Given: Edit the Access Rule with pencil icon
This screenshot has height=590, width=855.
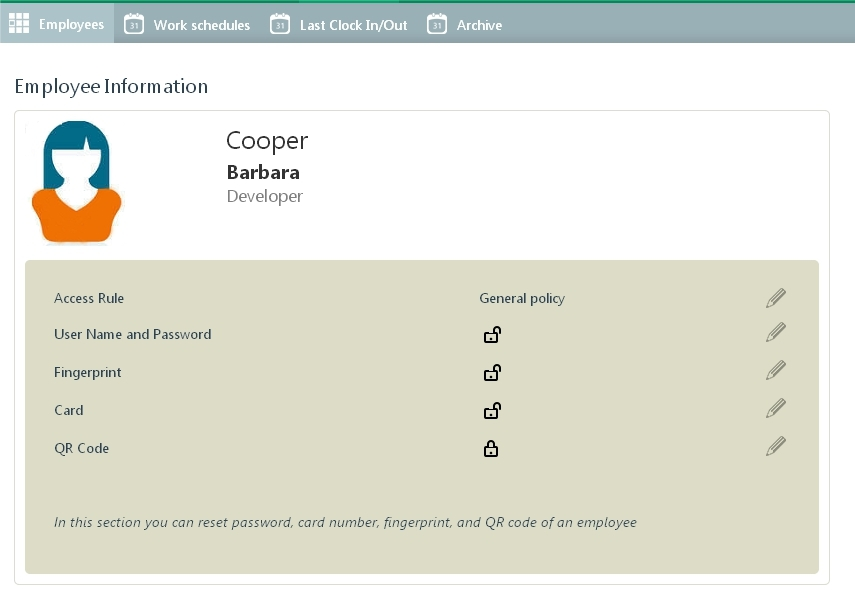Looking at the screenshot, I should [x=776, y=298].
